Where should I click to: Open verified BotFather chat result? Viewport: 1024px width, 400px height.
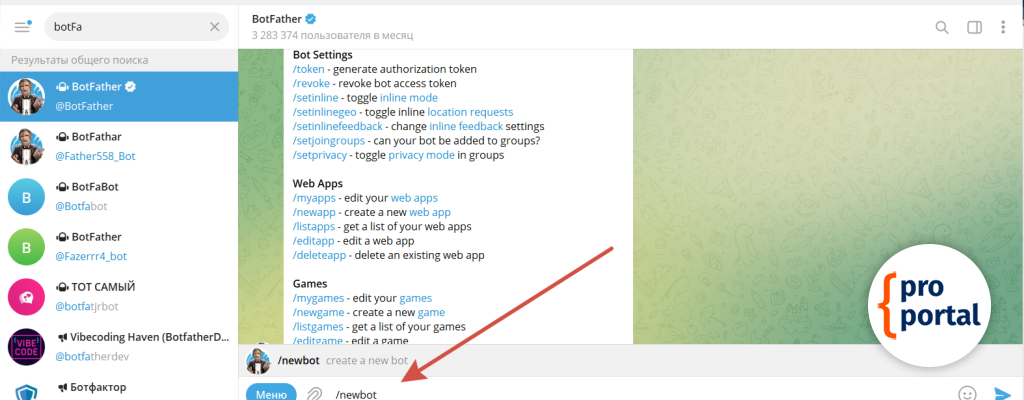[x=119, y=96]
